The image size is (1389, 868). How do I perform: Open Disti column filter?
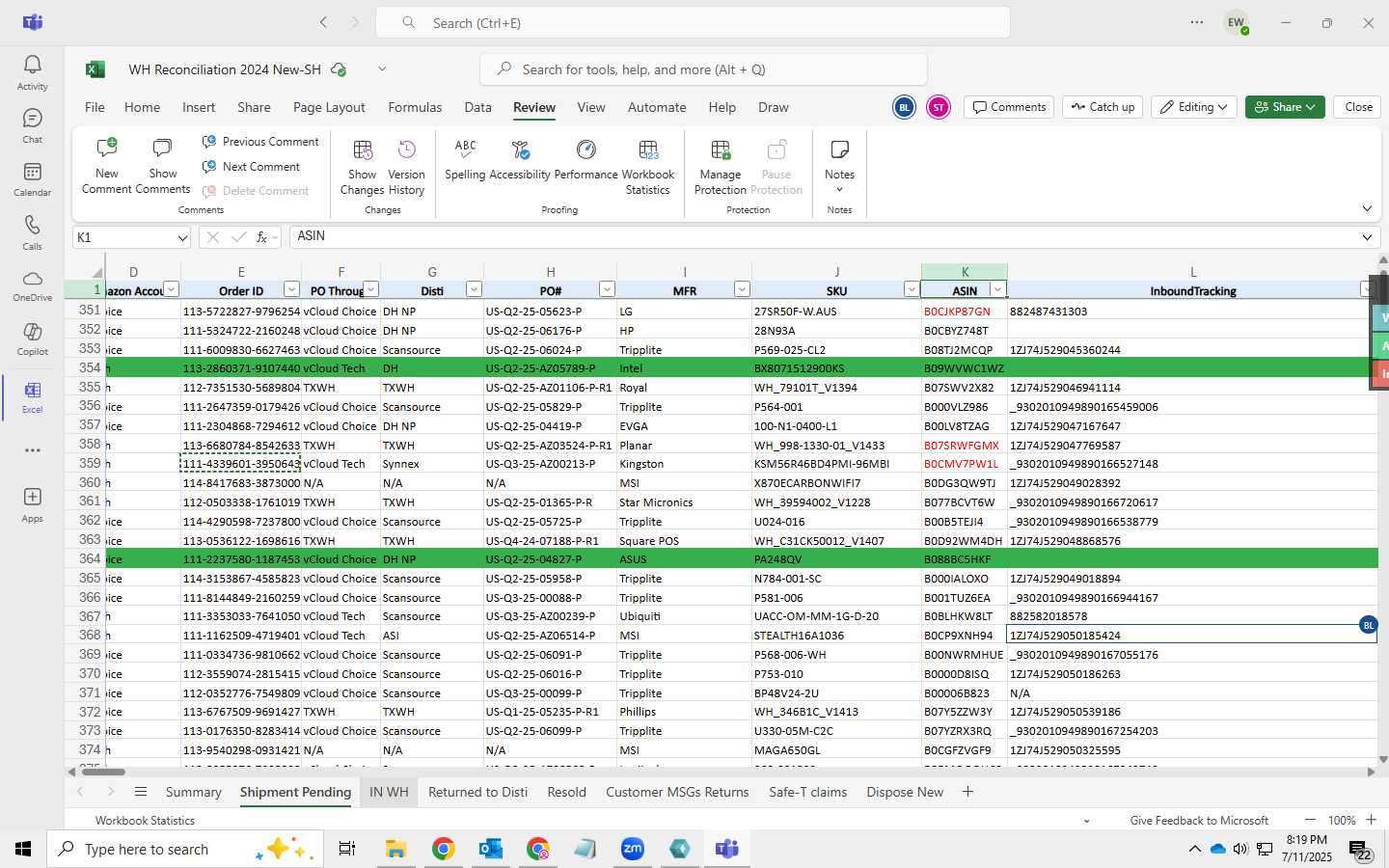click(x=474, y=289)
